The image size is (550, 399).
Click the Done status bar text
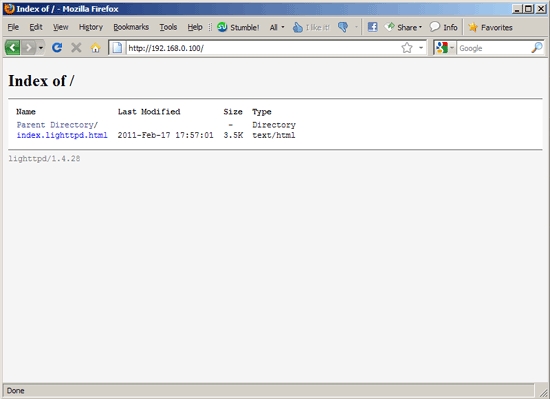pos(15,391)
